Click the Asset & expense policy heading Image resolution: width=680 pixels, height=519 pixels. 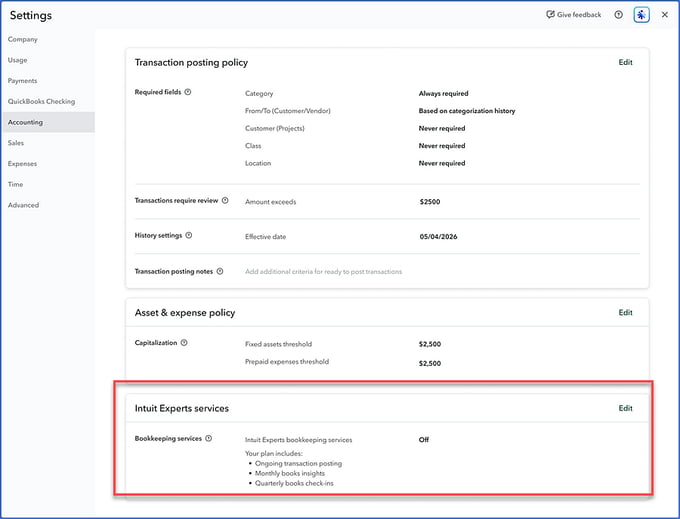tap(185, 313)
